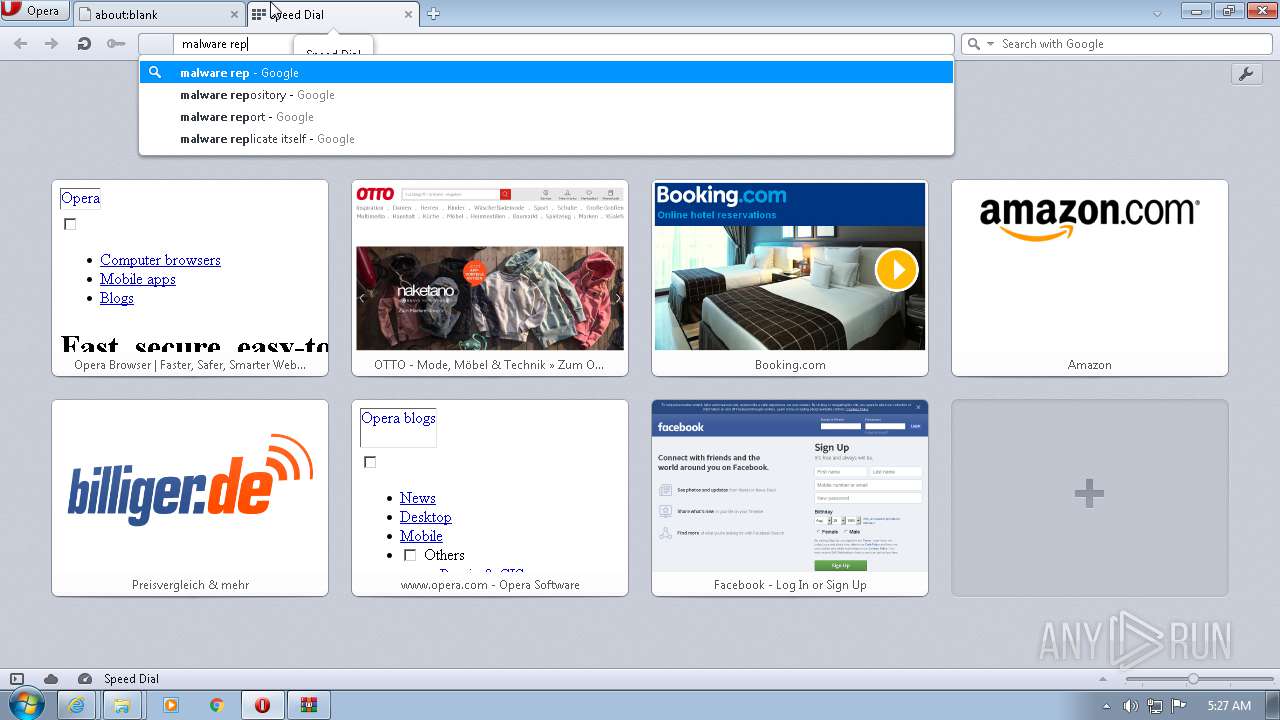Image resolution: width=1280 pixels, height=720 pixels.
Task: Toggle the checkbox under the Opera heading
Action: [70, 224]
